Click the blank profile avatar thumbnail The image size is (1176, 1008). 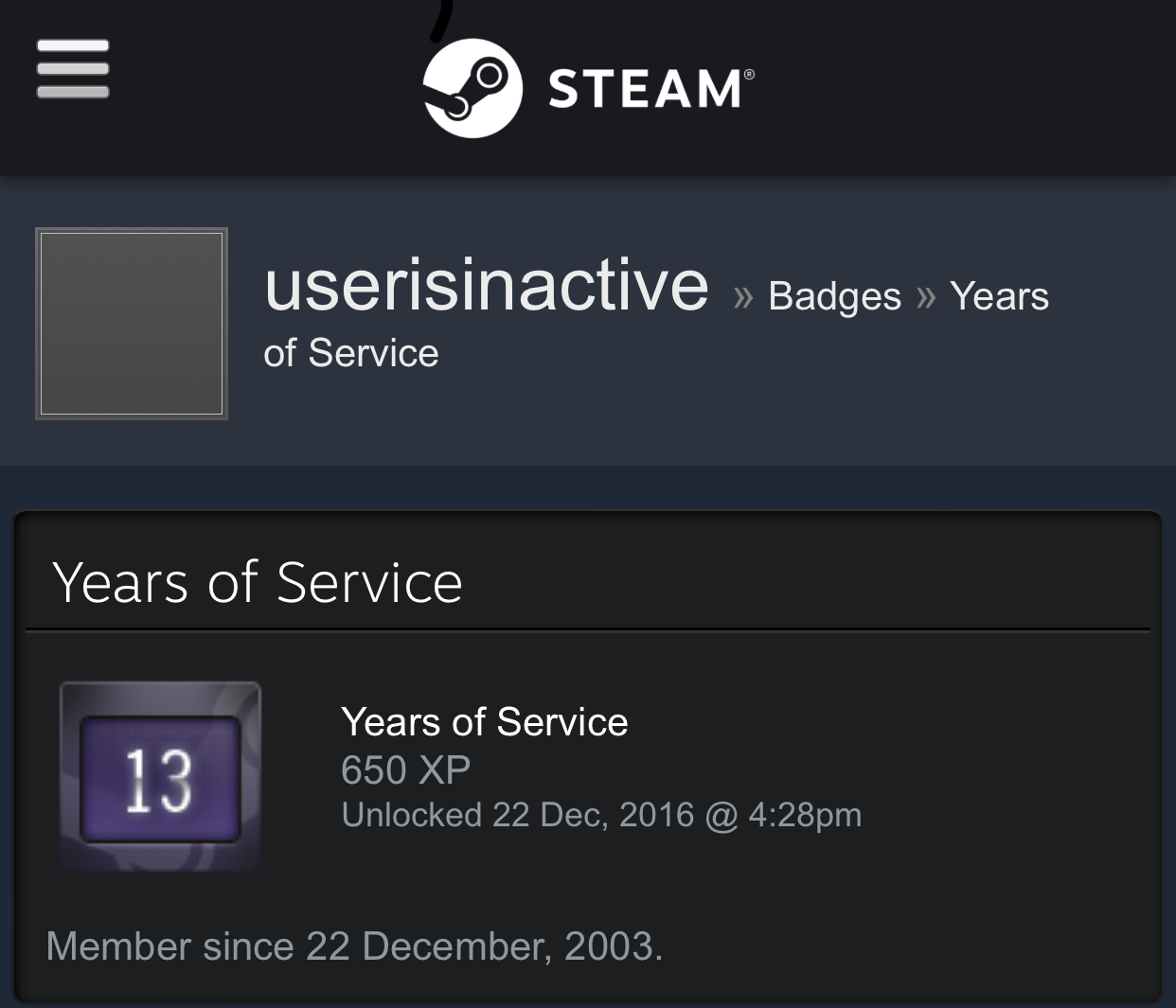tap(131, 323)
